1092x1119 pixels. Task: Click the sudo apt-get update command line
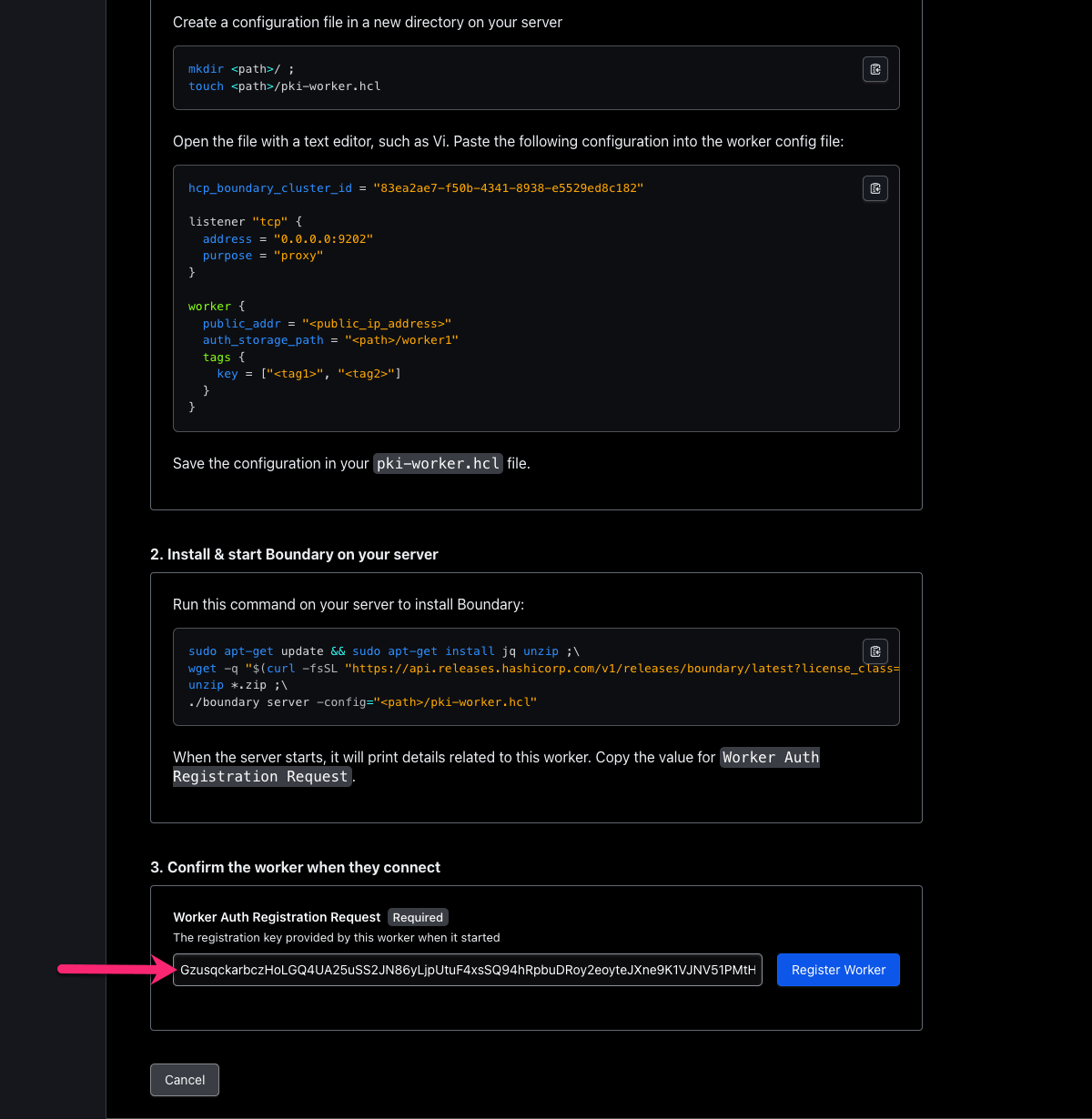coord(384,651)
